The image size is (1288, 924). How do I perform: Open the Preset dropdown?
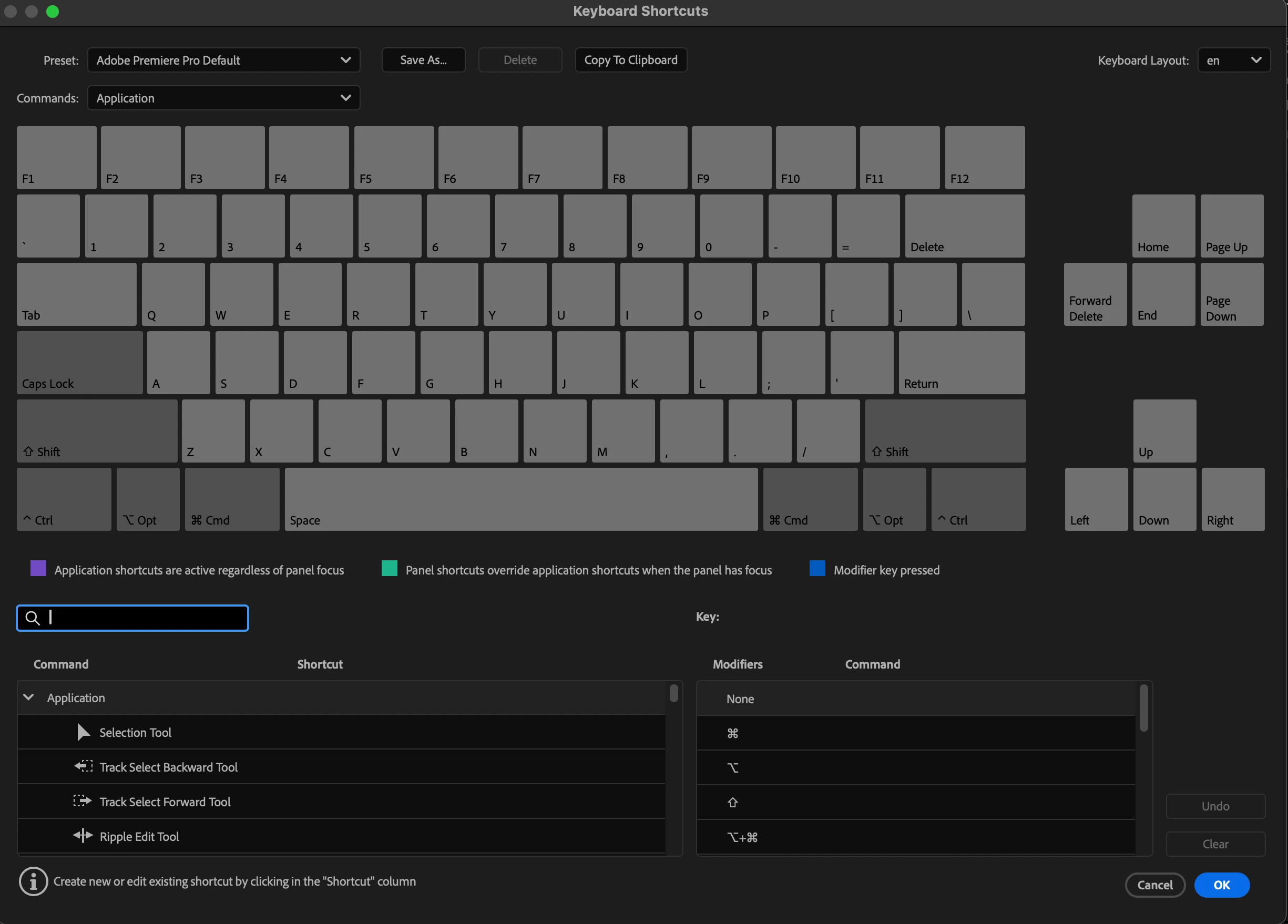coord(224,60)
